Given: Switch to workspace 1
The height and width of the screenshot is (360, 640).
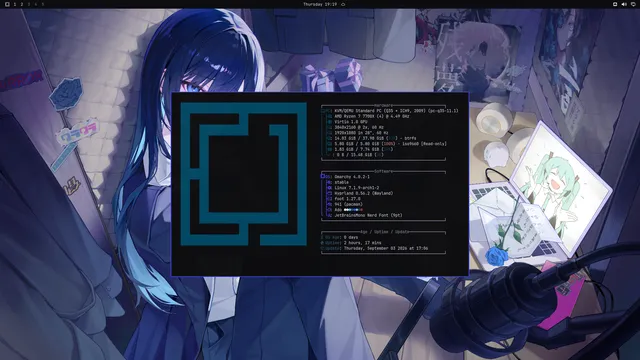Looking at the screenshot, I should tap(15, 4).
